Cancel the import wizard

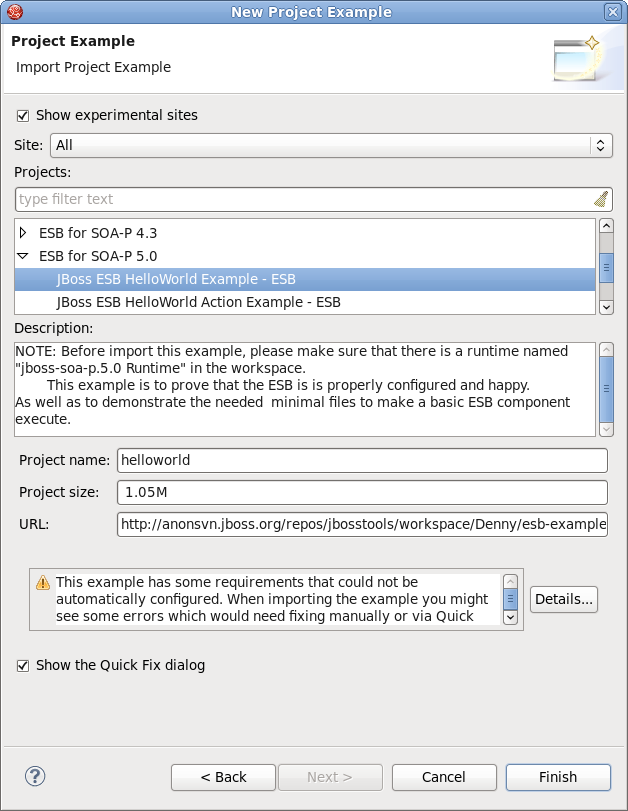444,777
